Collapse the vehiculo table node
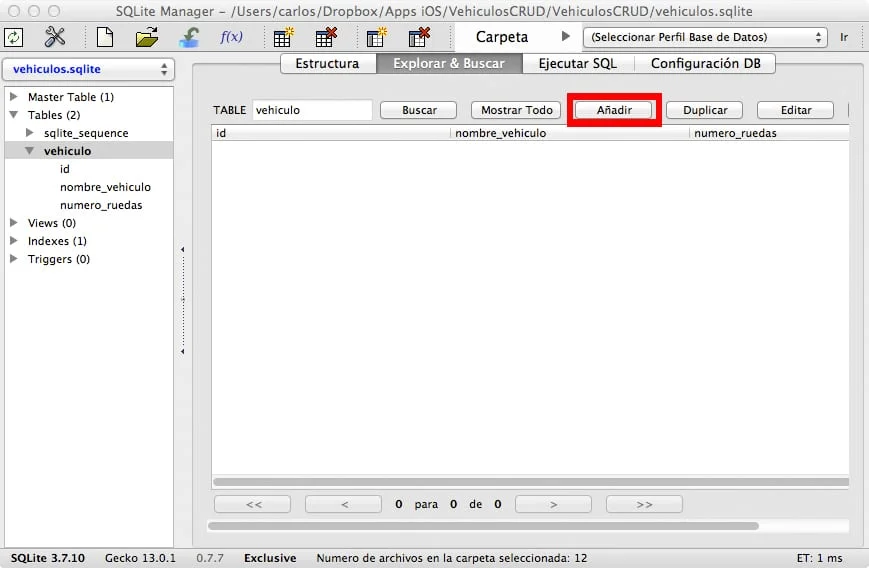869x568 pixels. [x=30, y=151]
